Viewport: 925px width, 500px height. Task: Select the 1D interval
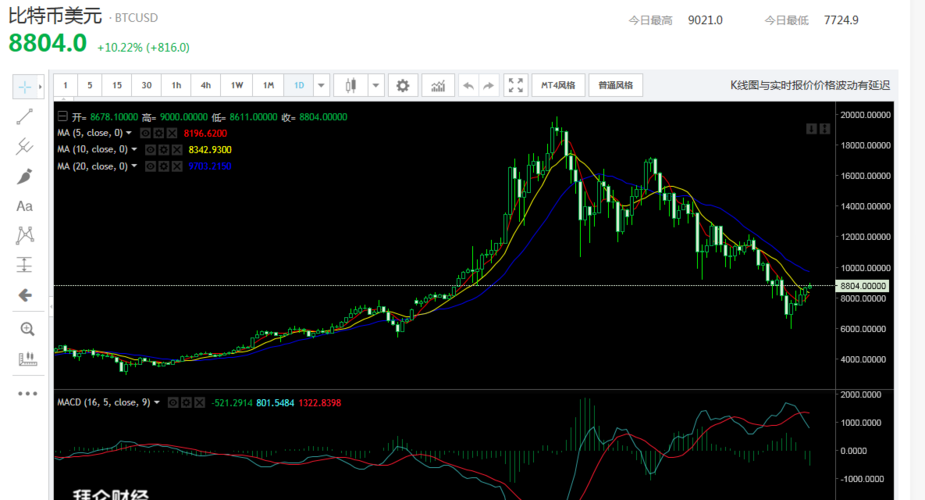[x=299, y=85]
